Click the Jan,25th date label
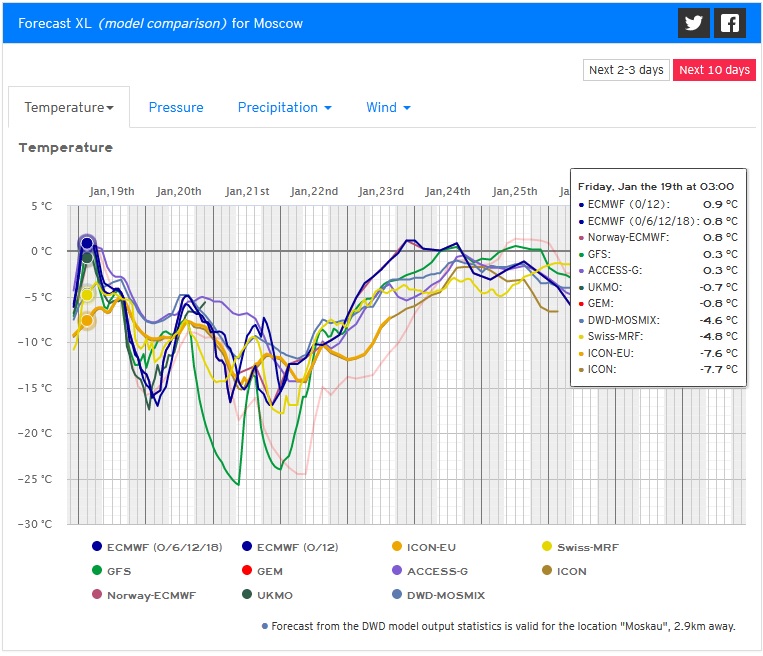Screen dimensions: 763x656 pos(515,191)
